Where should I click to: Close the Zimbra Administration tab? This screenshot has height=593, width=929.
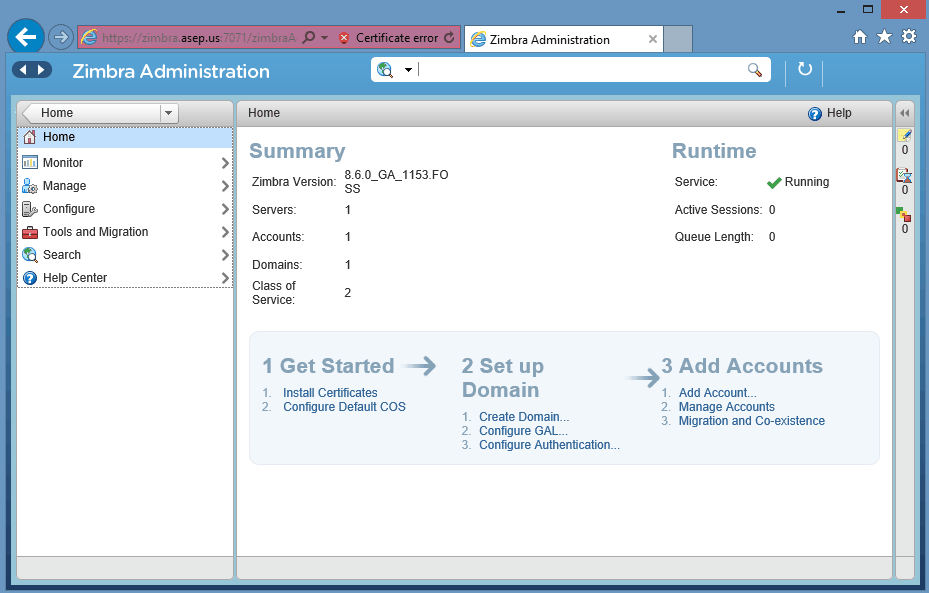coord(652,39)
